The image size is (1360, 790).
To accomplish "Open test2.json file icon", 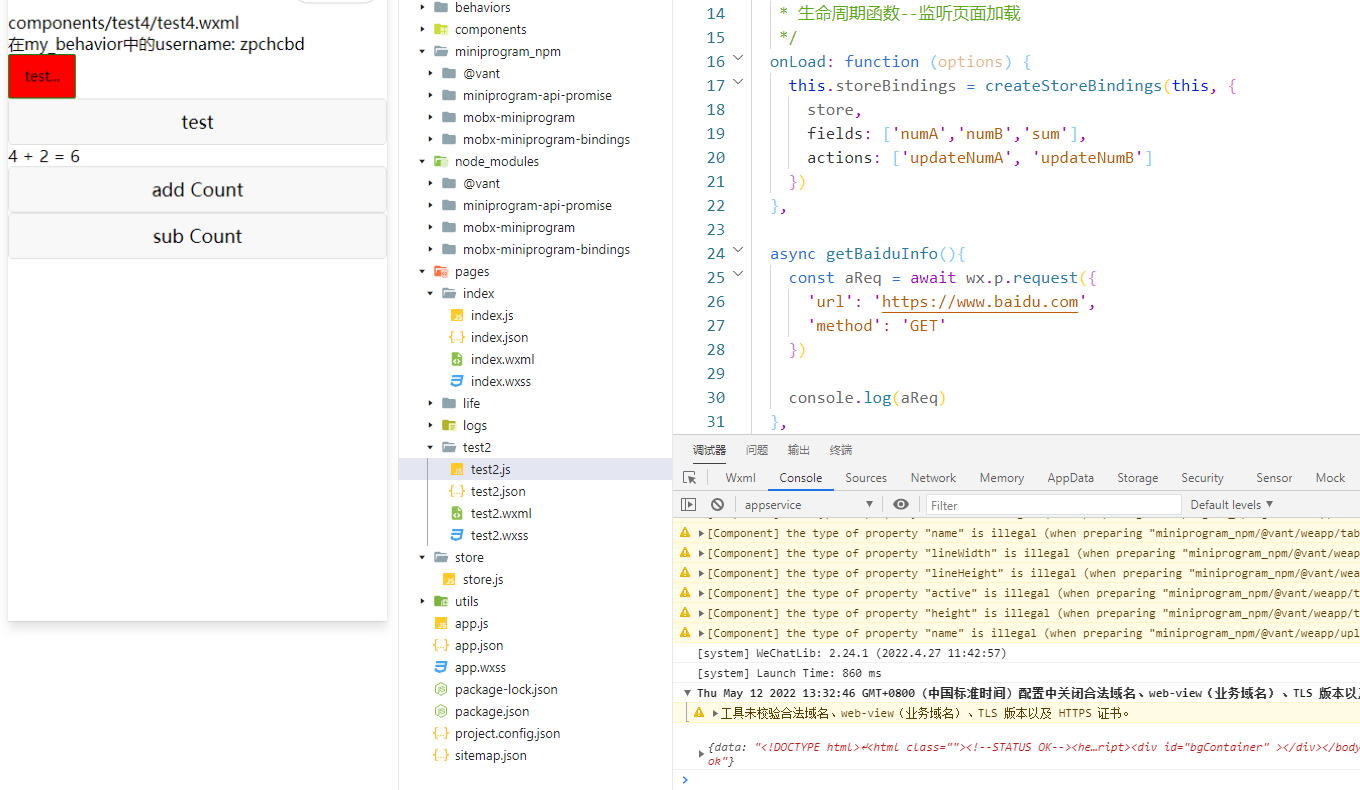I will click(457, 492).
